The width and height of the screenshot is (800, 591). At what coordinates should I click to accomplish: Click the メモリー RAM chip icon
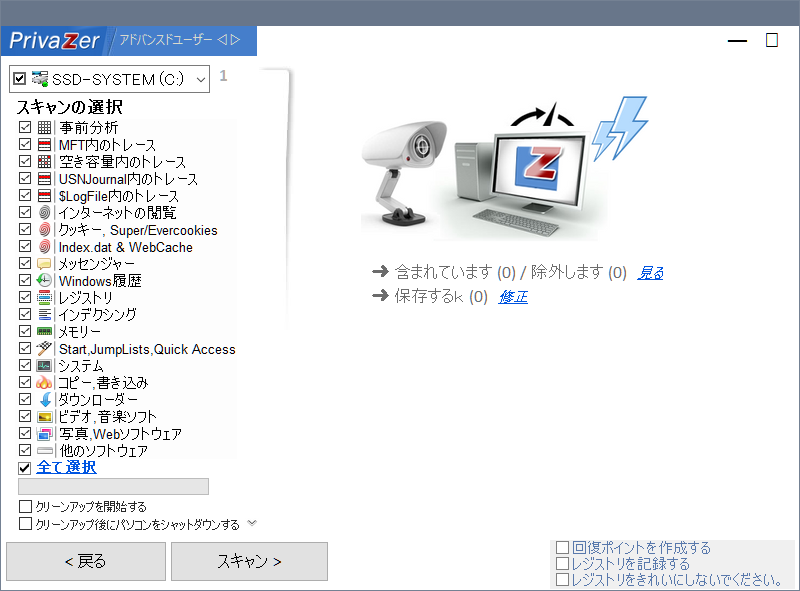pyautogui.click(x=44, y=331)
